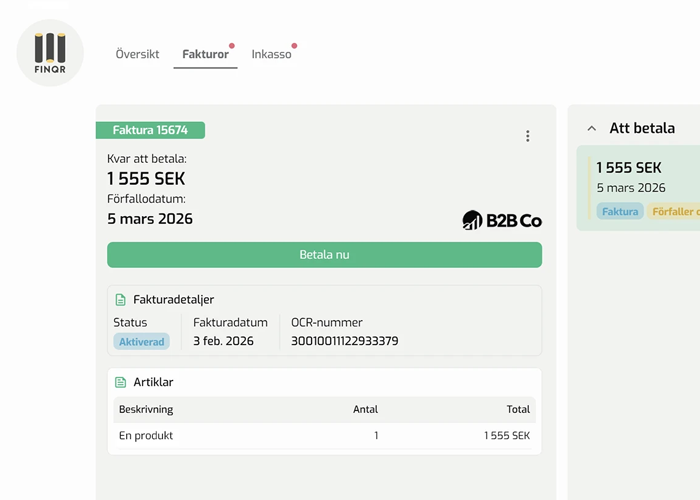700x500 pixels.
Task: Go to the Inkasso tab
Action: (271, 54)
